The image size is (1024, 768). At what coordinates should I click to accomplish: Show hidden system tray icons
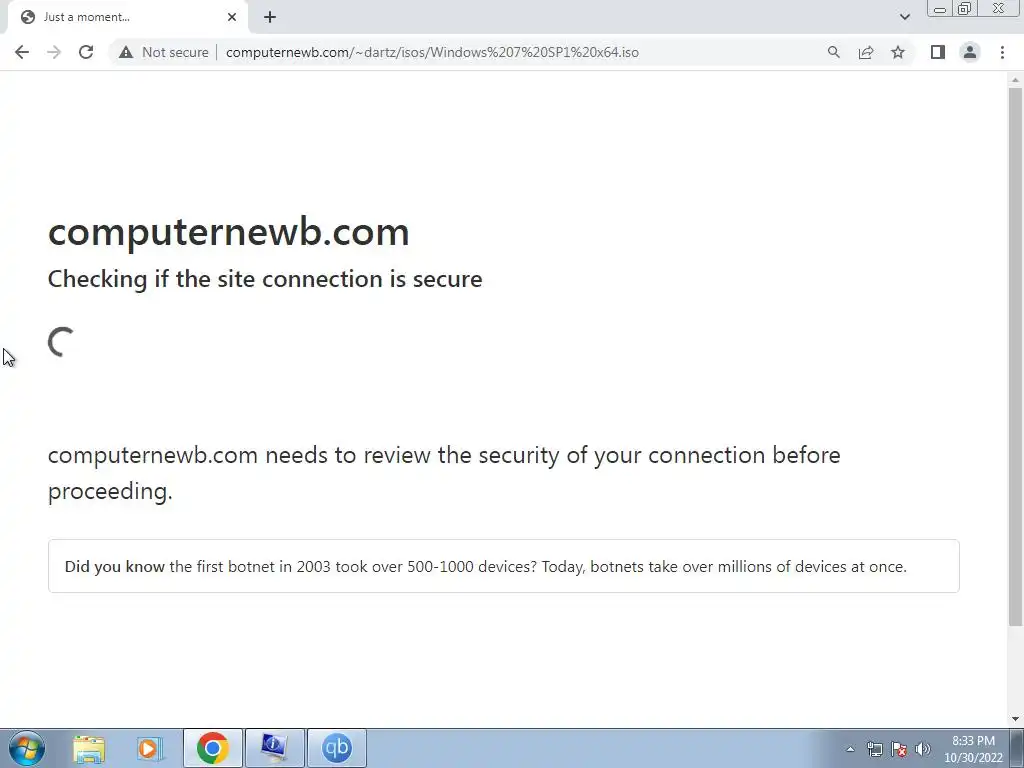click(x=850, y=749)
